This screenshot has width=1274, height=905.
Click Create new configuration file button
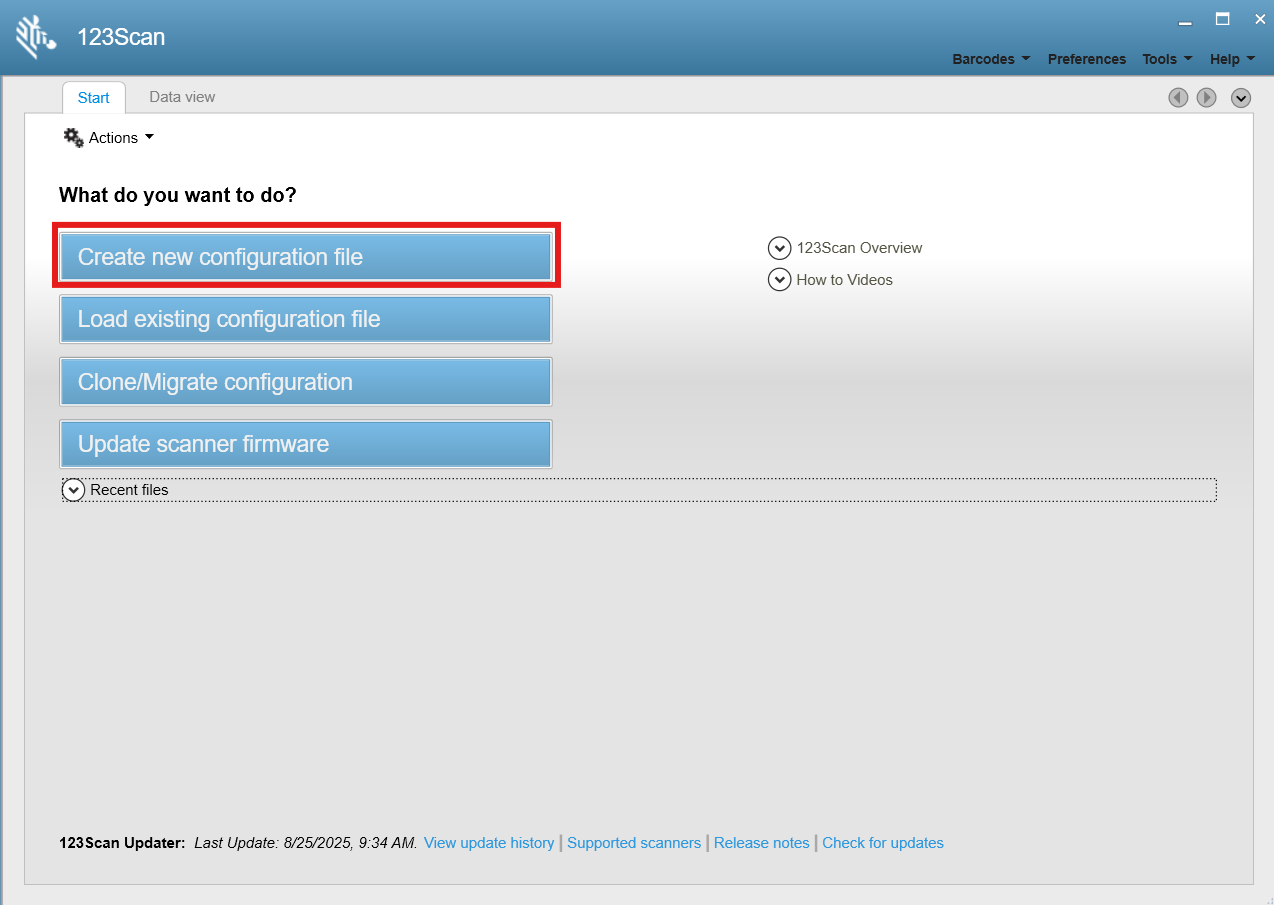[306, 257]
